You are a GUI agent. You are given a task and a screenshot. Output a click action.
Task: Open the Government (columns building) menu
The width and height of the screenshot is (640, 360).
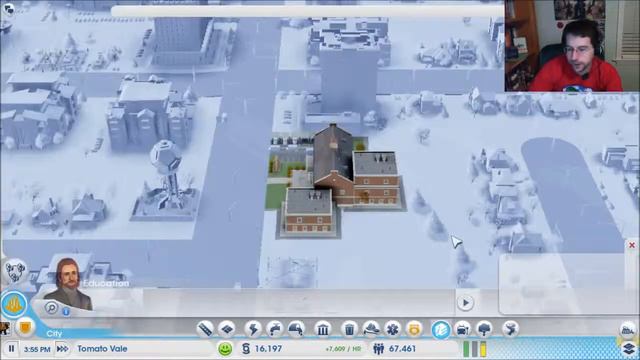[323, 329]
